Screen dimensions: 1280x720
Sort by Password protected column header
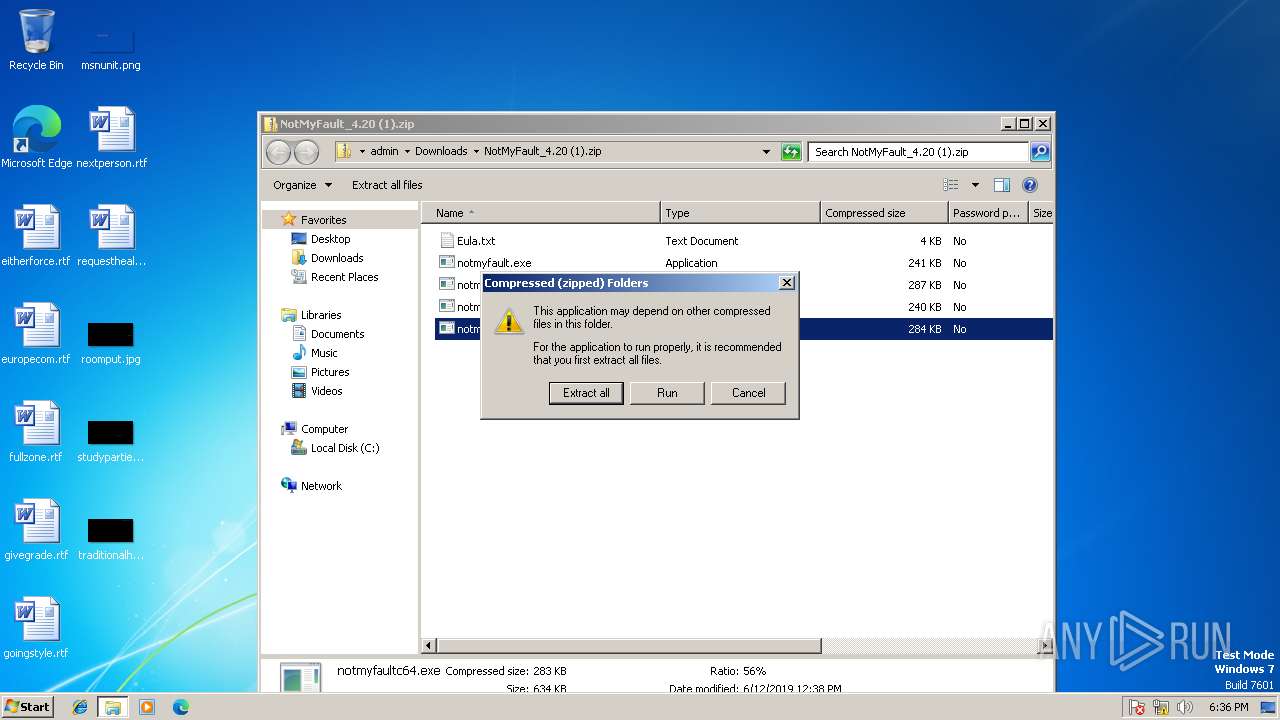tap(988, 213)
